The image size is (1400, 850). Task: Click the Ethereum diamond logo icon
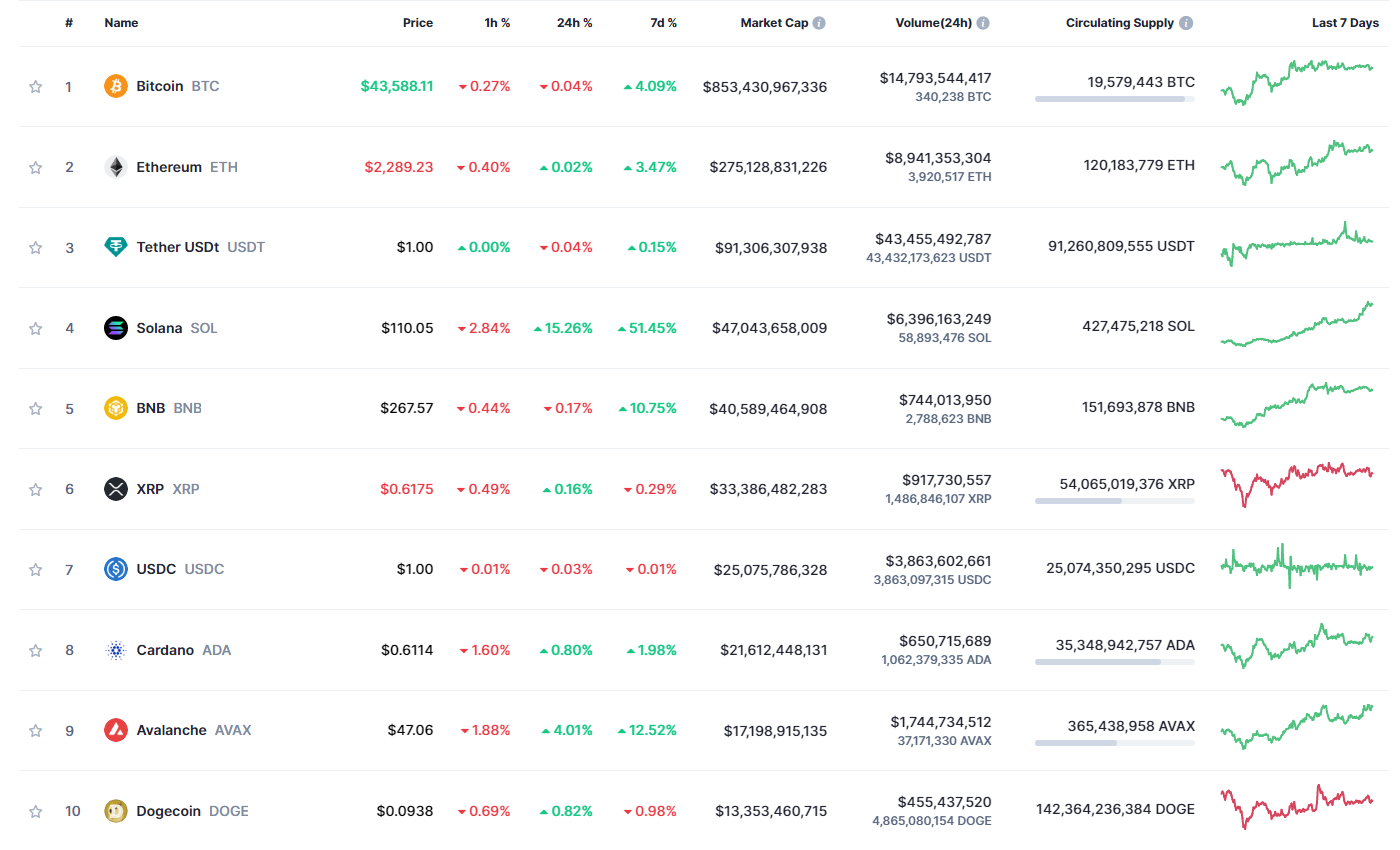click(x=116, y=167)
